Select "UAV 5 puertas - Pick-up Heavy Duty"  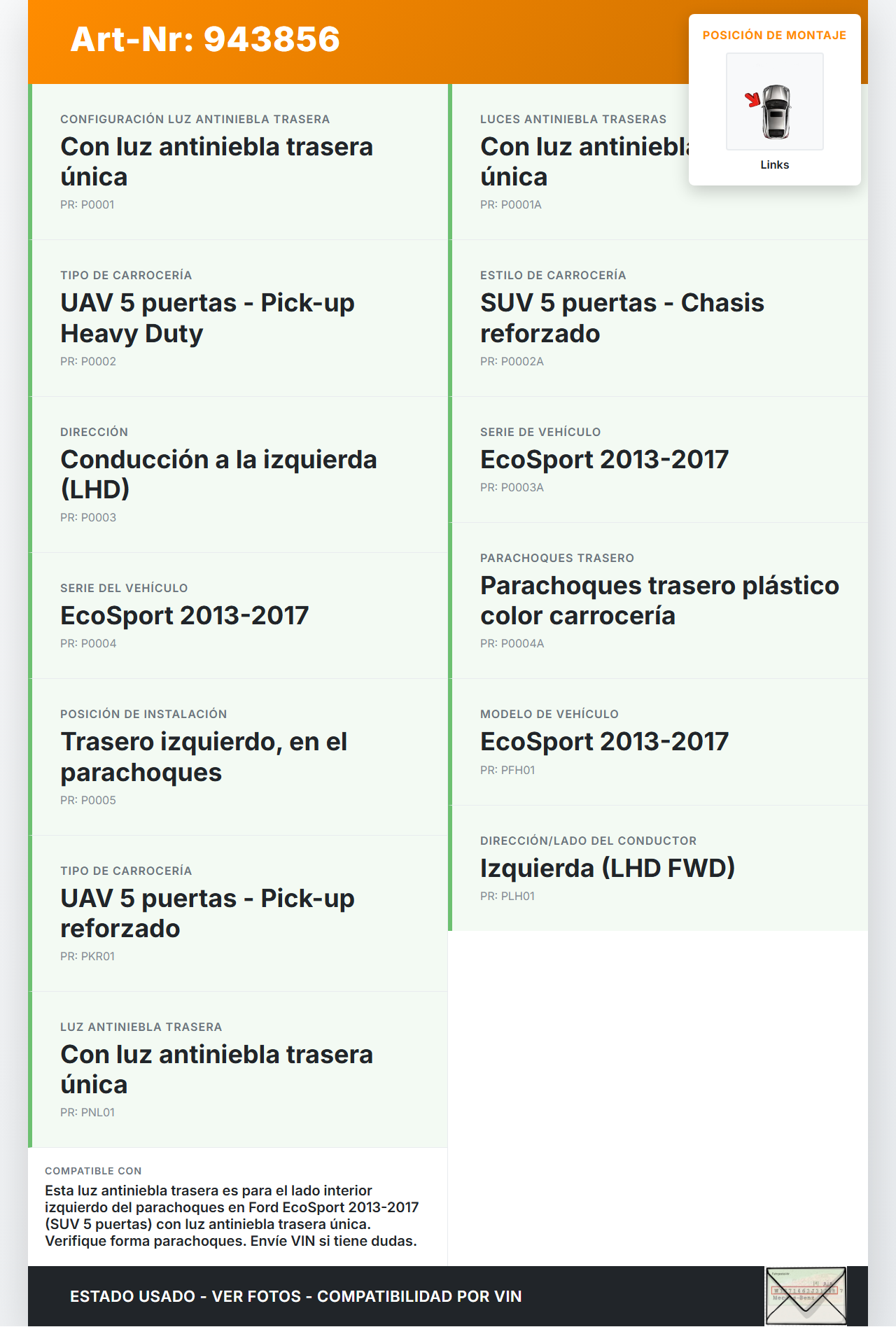click(207, 318)
